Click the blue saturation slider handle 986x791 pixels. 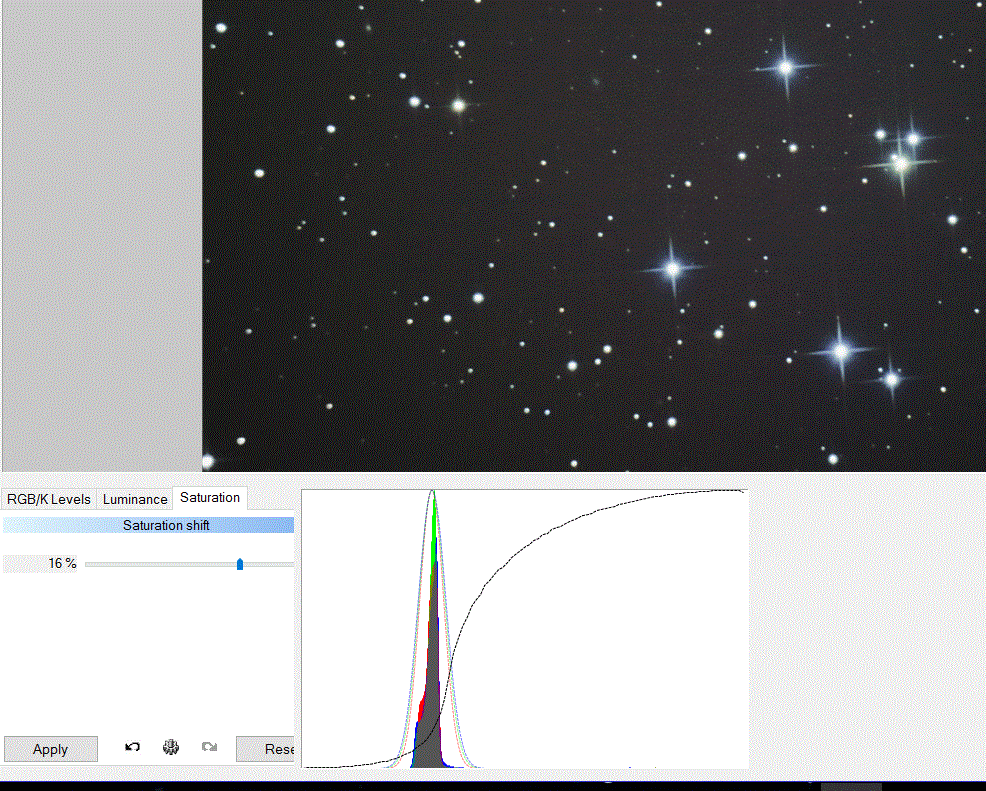pyautogui.click(x=240, y=564)
